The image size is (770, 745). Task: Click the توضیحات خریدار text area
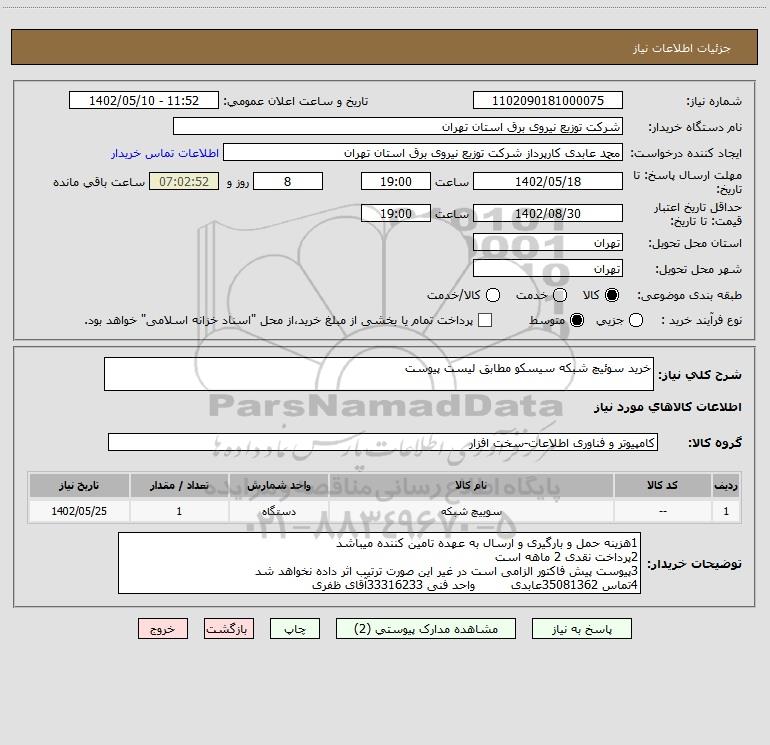[379, 563]
